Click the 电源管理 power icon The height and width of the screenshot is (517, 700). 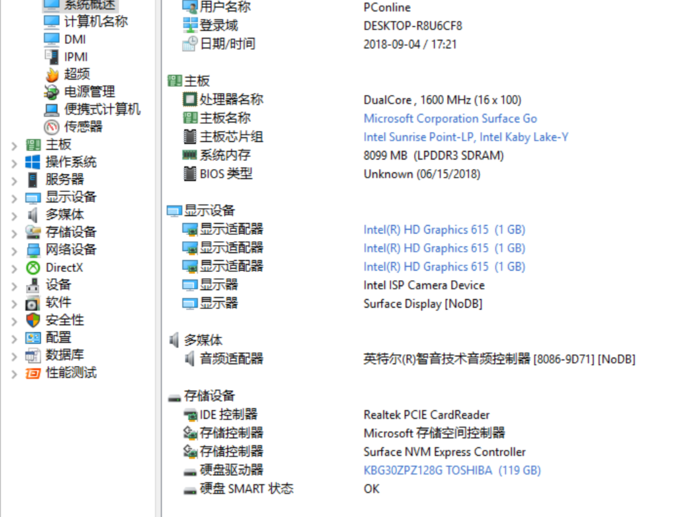click(51, 92)
